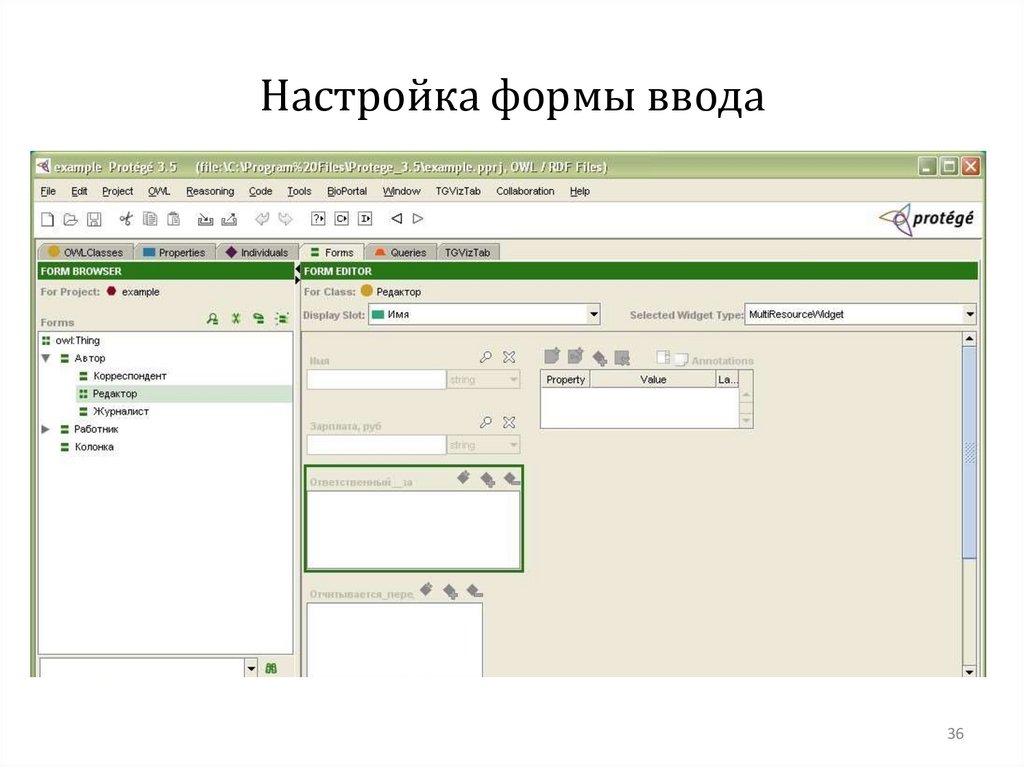Click the 'I' boxed toolbar icon
Screen dimensions: 1024x767
click(x=365, y=219)
